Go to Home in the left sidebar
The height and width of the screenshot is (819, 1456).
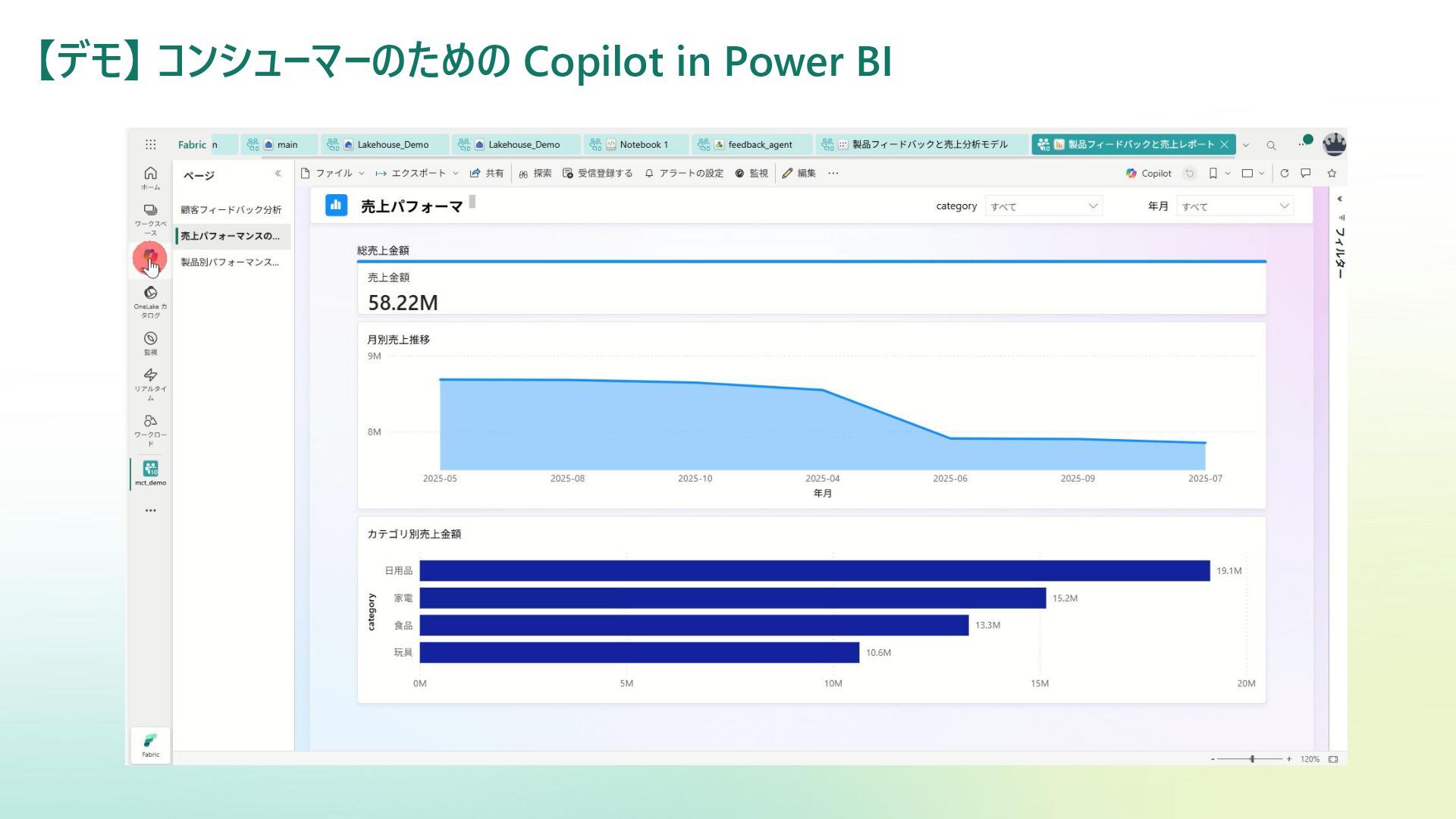coord(150,177)
